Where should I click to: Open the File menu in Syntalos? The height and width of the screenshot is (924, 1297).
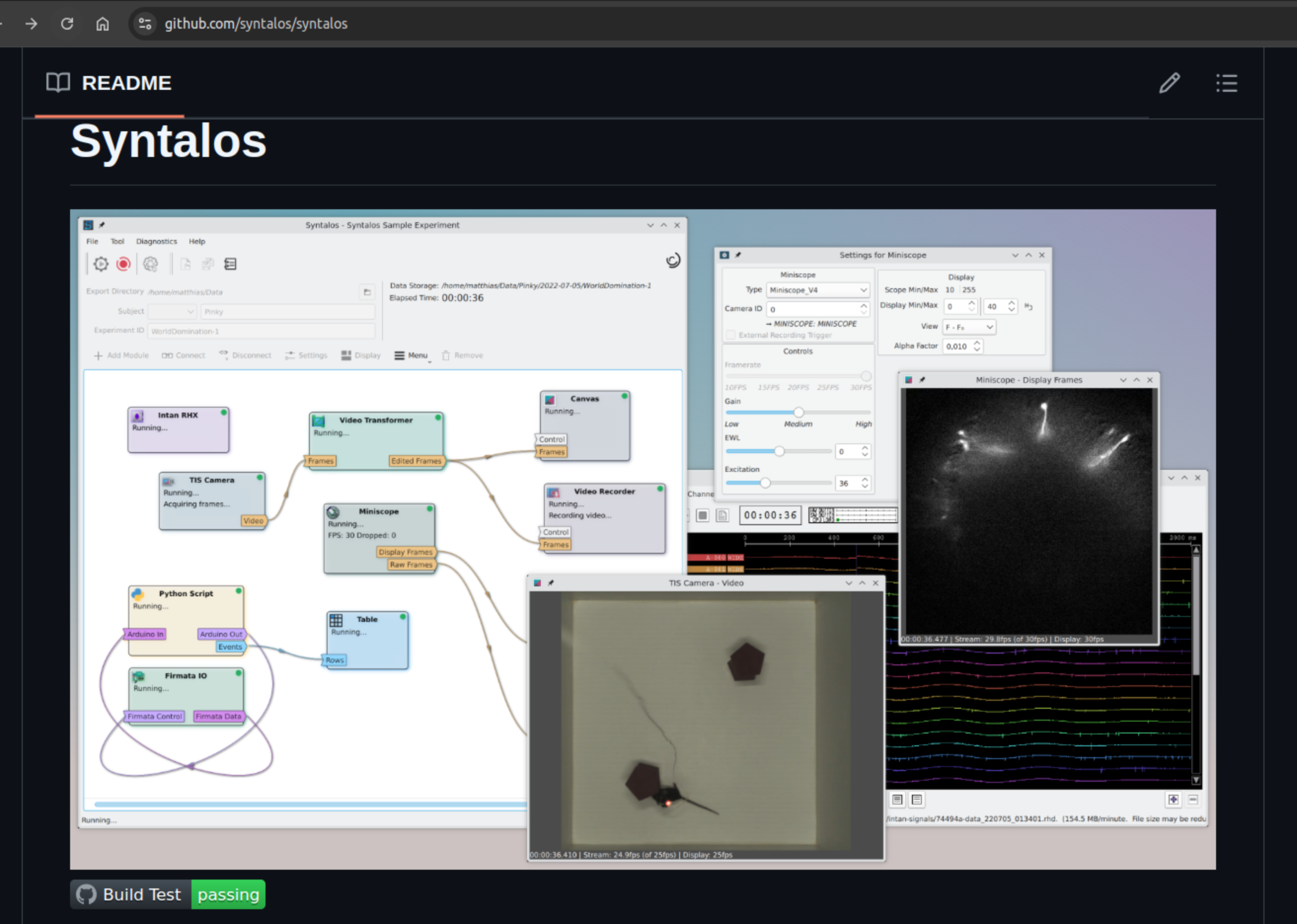point(92,241)
